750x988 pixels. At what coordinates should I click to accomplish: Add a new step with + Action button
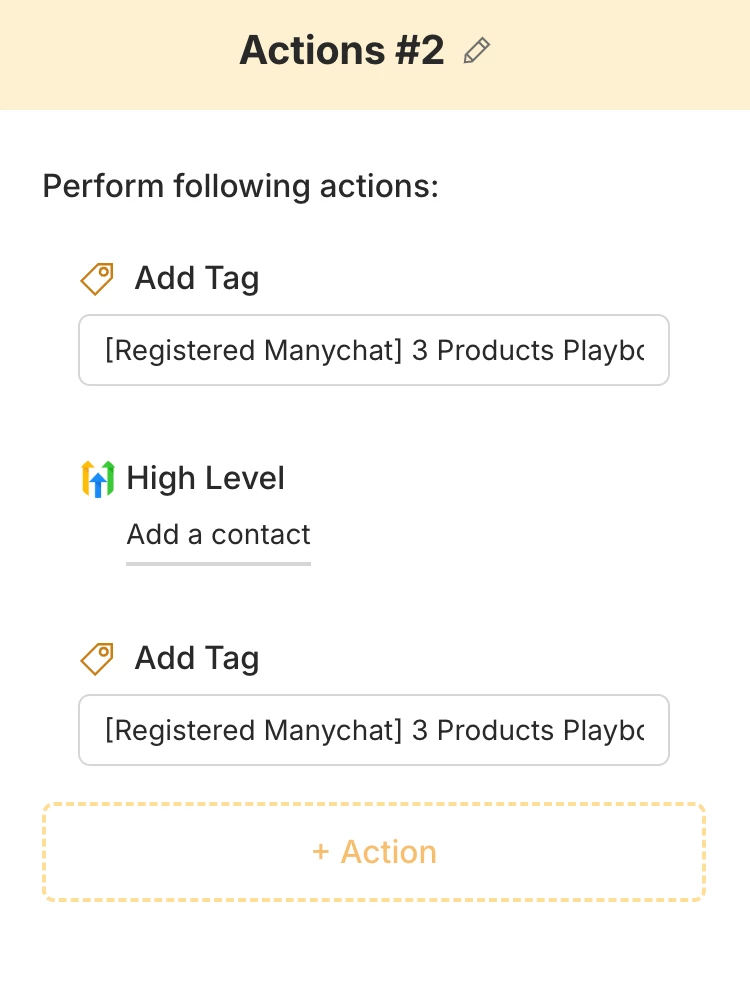coord(374,852)
